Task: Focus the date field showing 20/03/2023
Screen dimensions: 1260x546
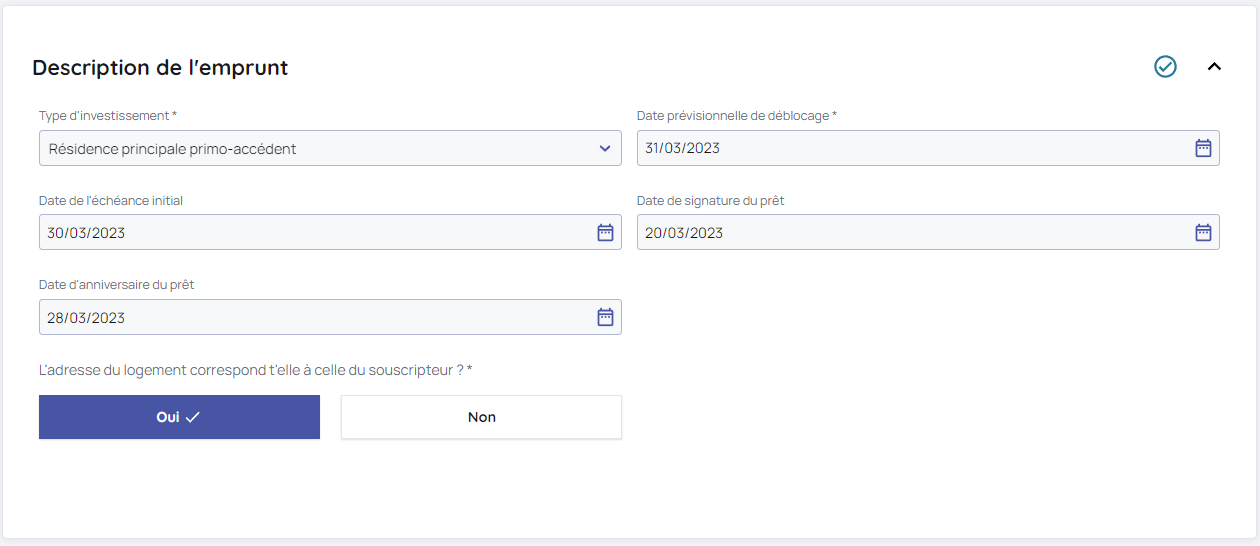Action: 900,233
